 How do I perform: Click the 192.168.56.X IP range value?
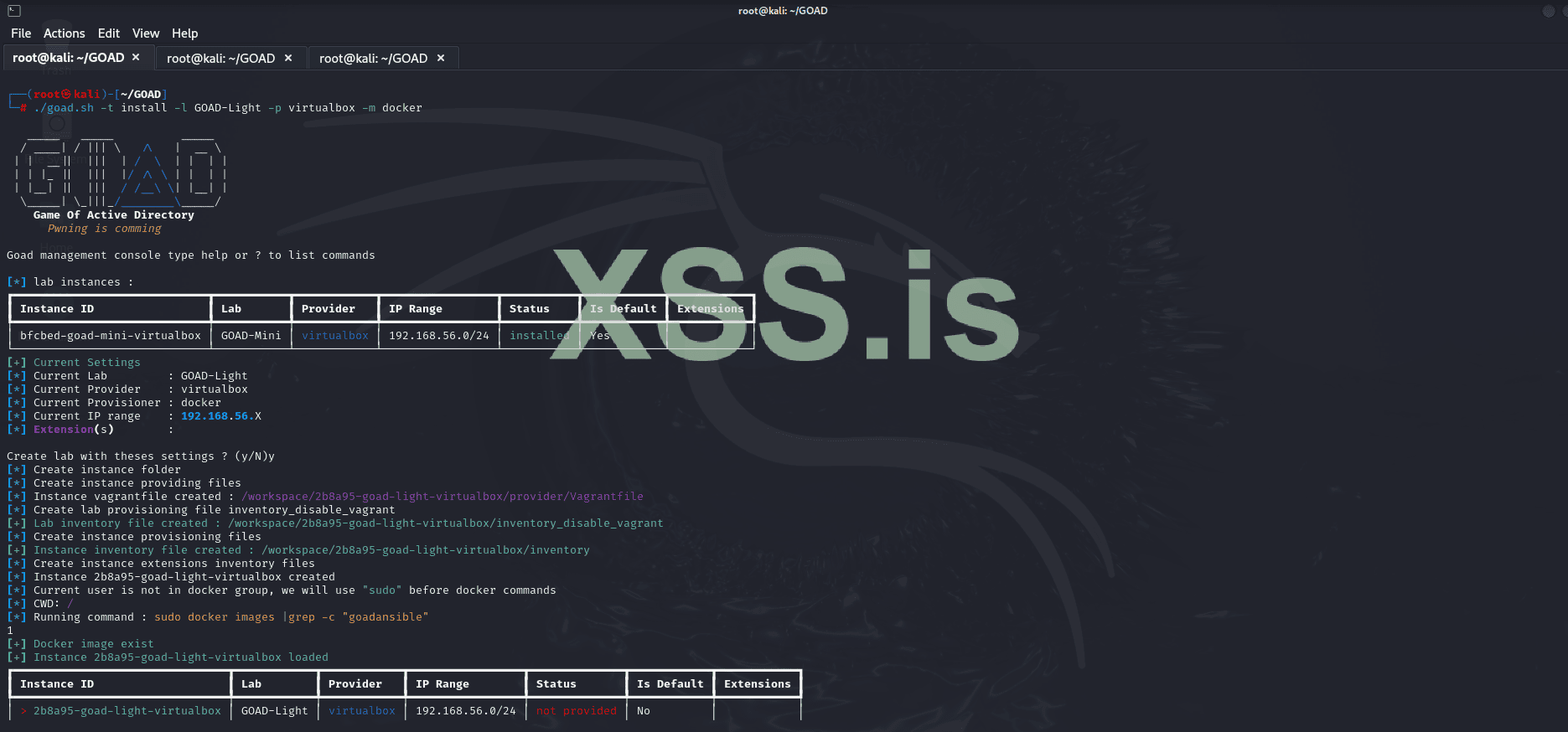click(221, 416)
